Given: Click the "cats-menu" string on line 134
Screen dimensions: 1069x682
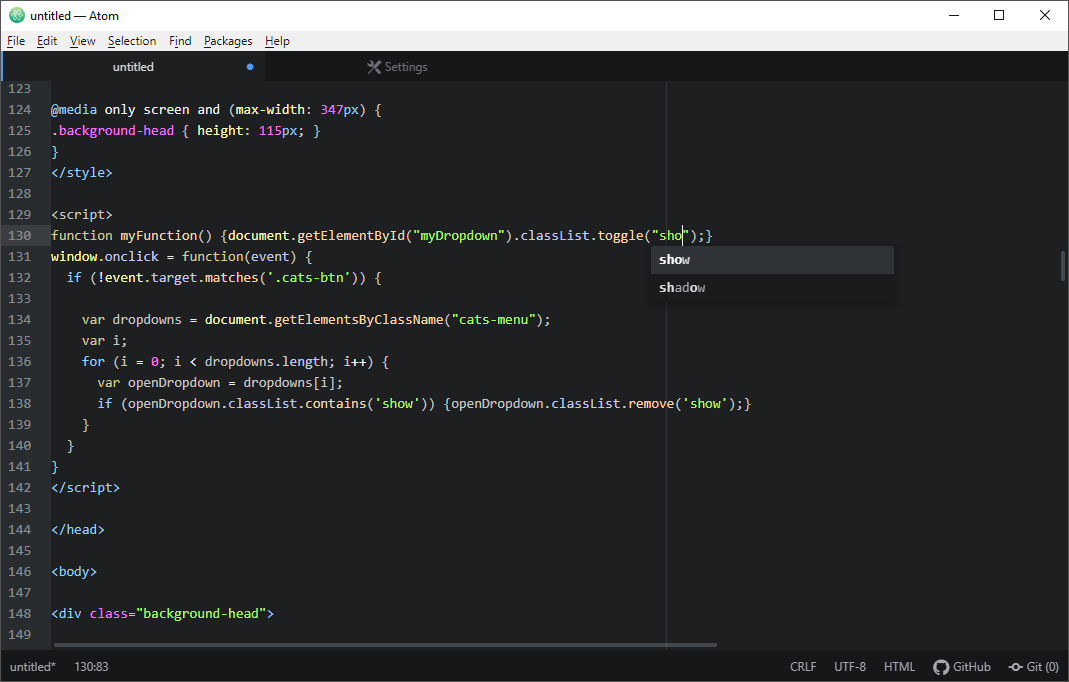Looking at the screenshot, I should point(494,320).
